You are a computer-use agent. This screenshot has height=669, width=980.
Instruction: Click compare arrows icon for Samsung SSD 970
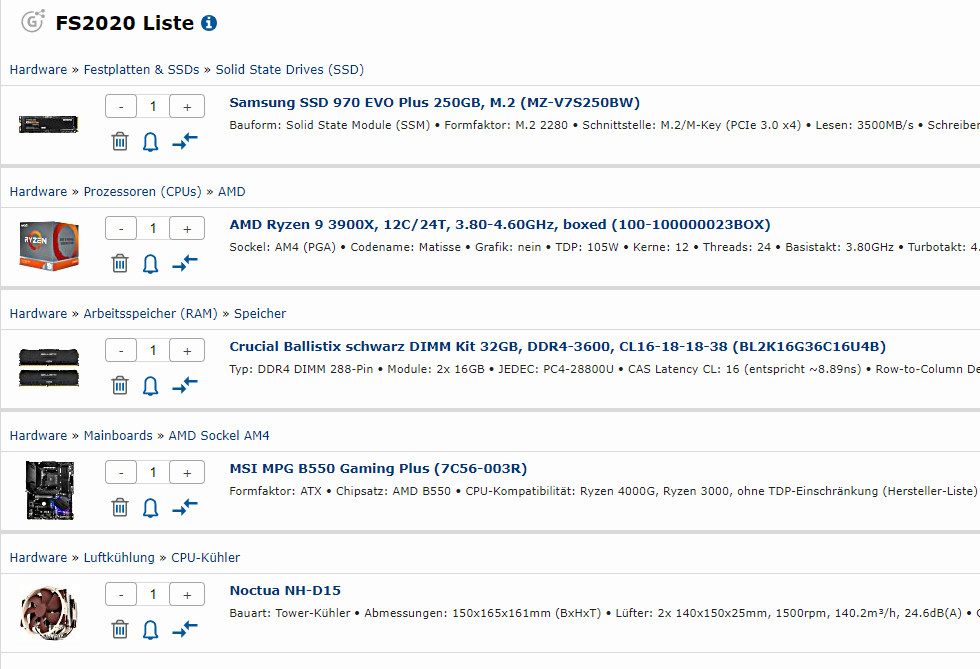(185, 141)
